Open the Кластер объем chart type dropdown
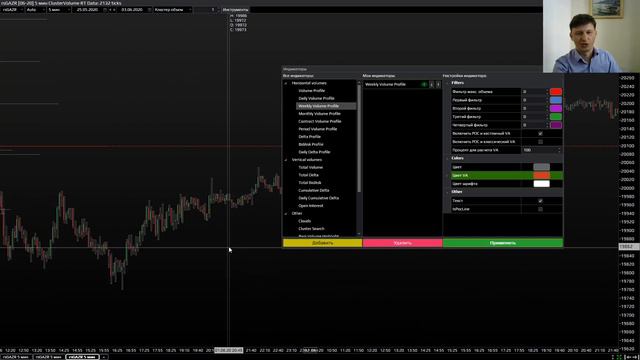 tap(172, 9)
